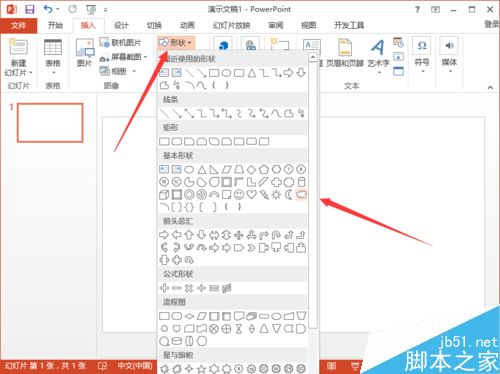Click the spell check icon in status bar
The image size is (500, 374).
pos(102,366)
